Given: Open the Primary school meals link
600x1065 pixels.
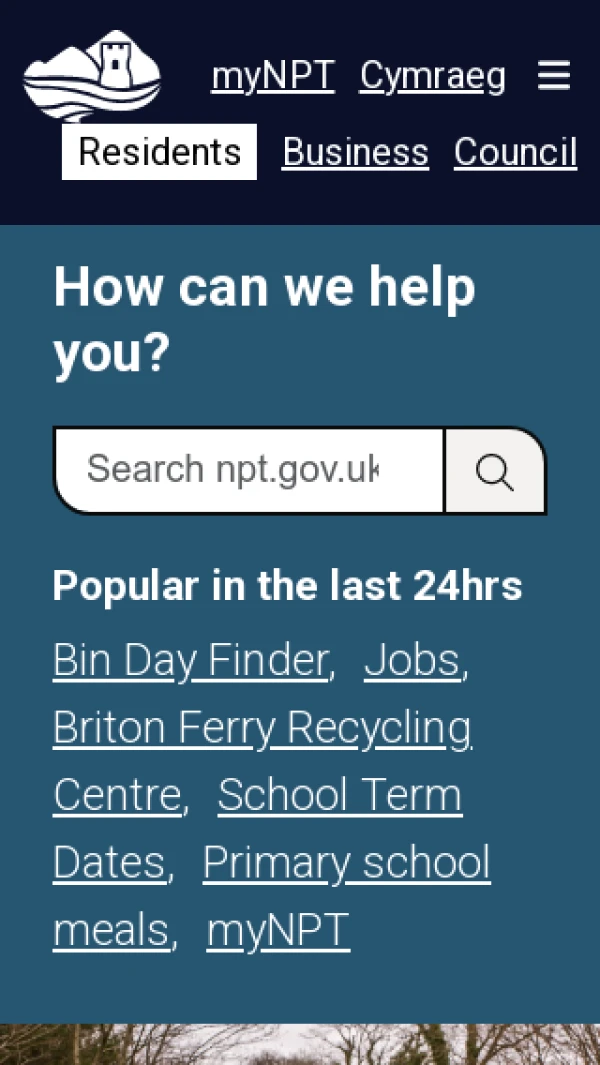Looking at the screenshot, I should click(x=346, y=864).
